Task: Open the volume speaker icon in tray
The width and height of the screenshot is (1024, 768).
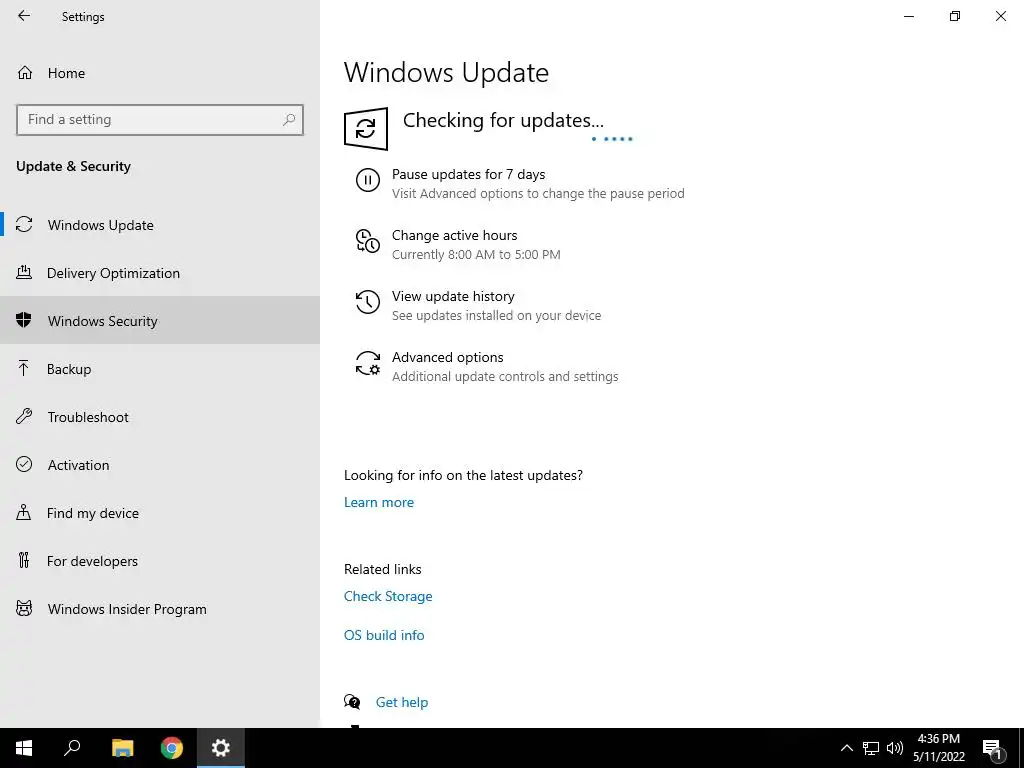Action: point(895,748)
